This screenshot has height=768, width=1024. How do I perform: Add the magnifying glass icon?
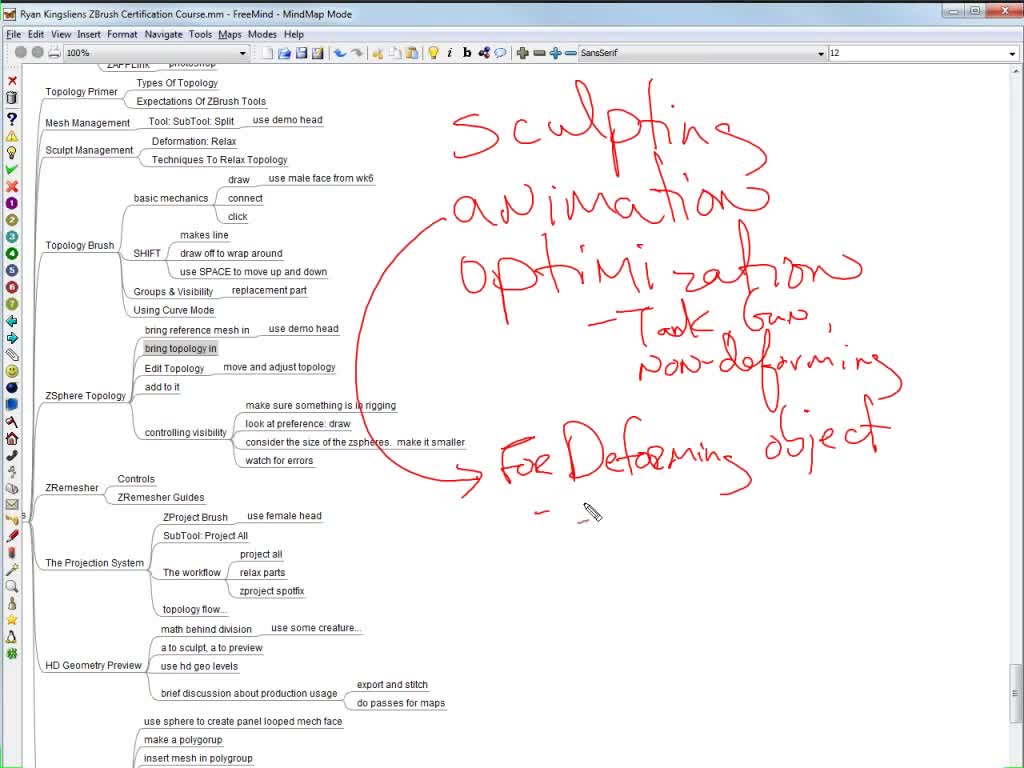[12, 586]
